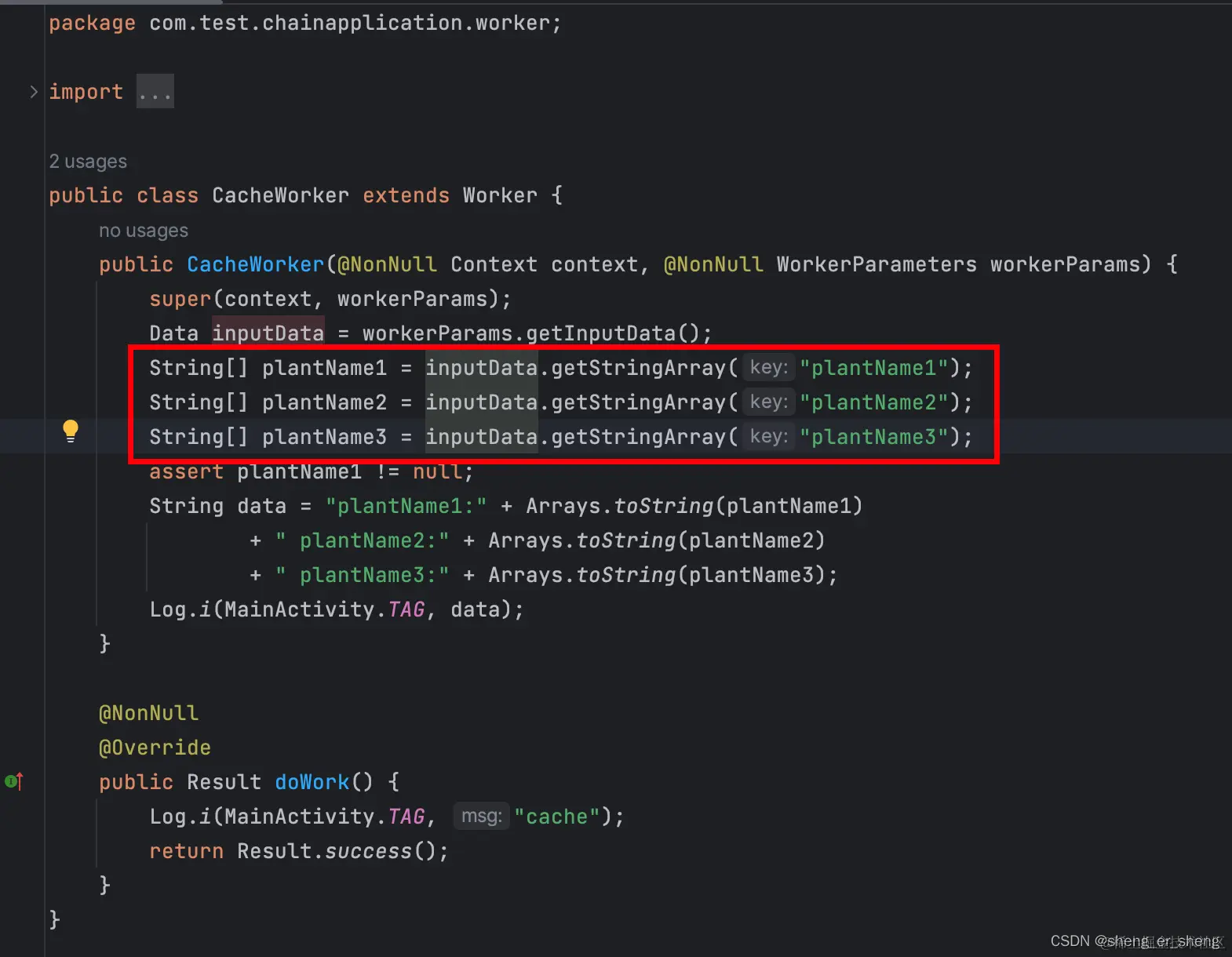
Task: Click the super(context, workerParams) call
Action: pos(330,299)
